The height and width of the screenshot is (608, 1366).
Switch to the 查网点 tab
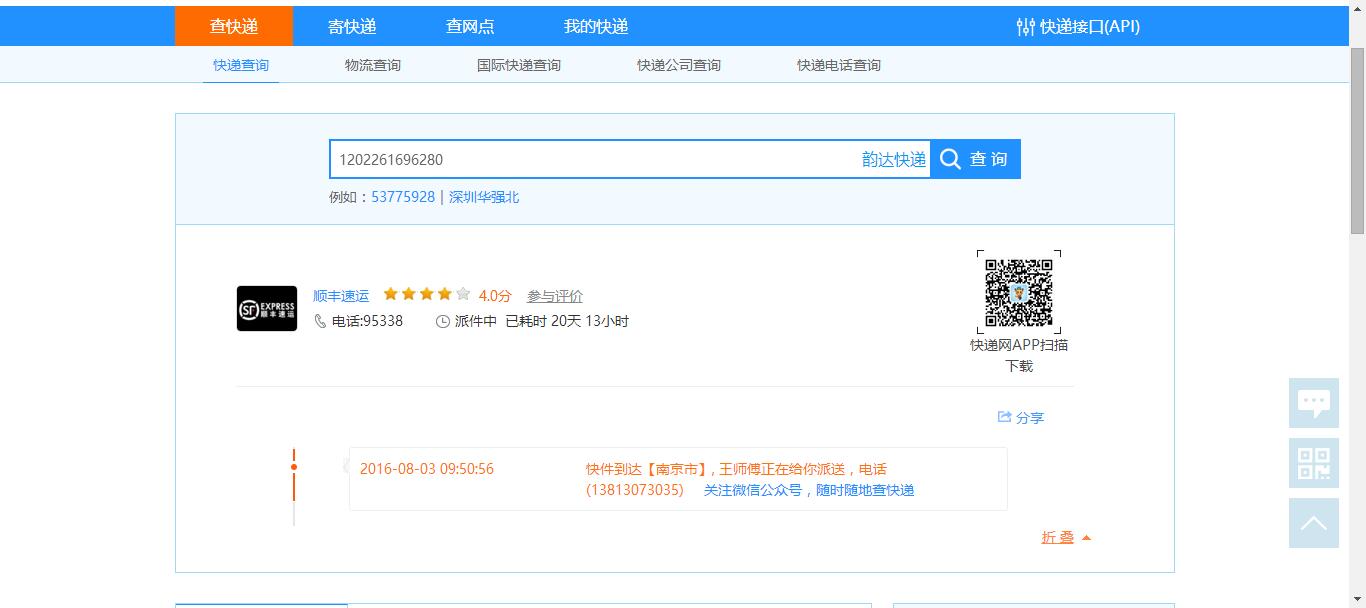click(x=470, y=27)
